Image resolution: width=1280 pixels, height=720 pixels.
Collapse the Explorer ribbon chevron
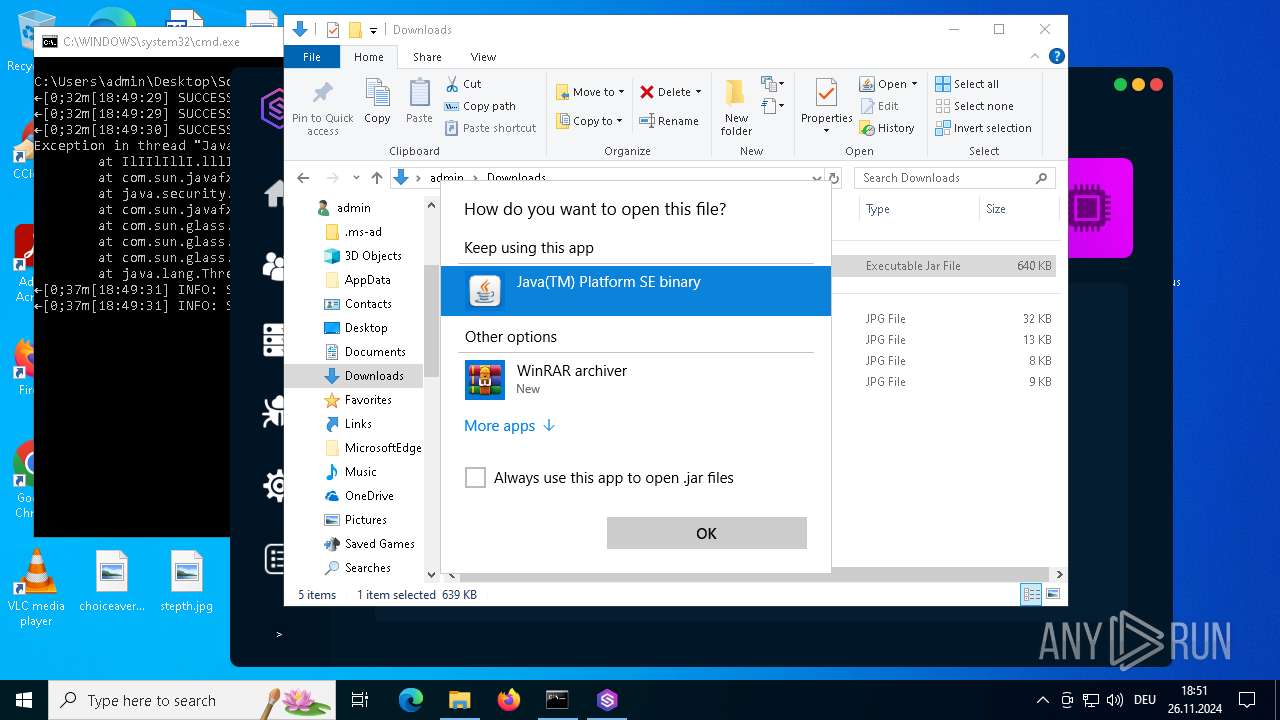click(x=1035, y=57)
